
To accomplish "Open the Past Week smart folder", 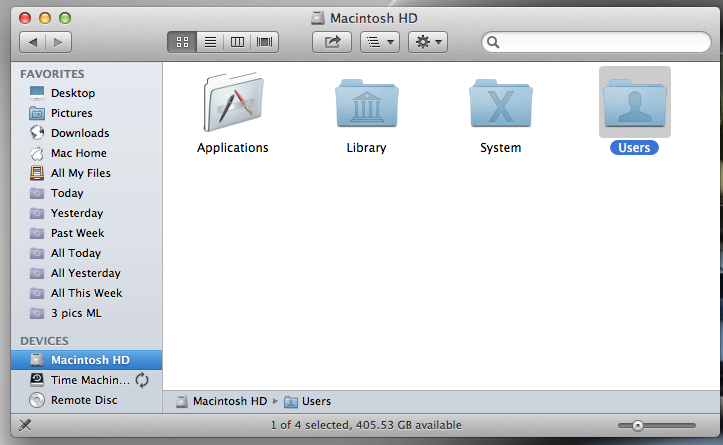I will (x=87, y=233).
